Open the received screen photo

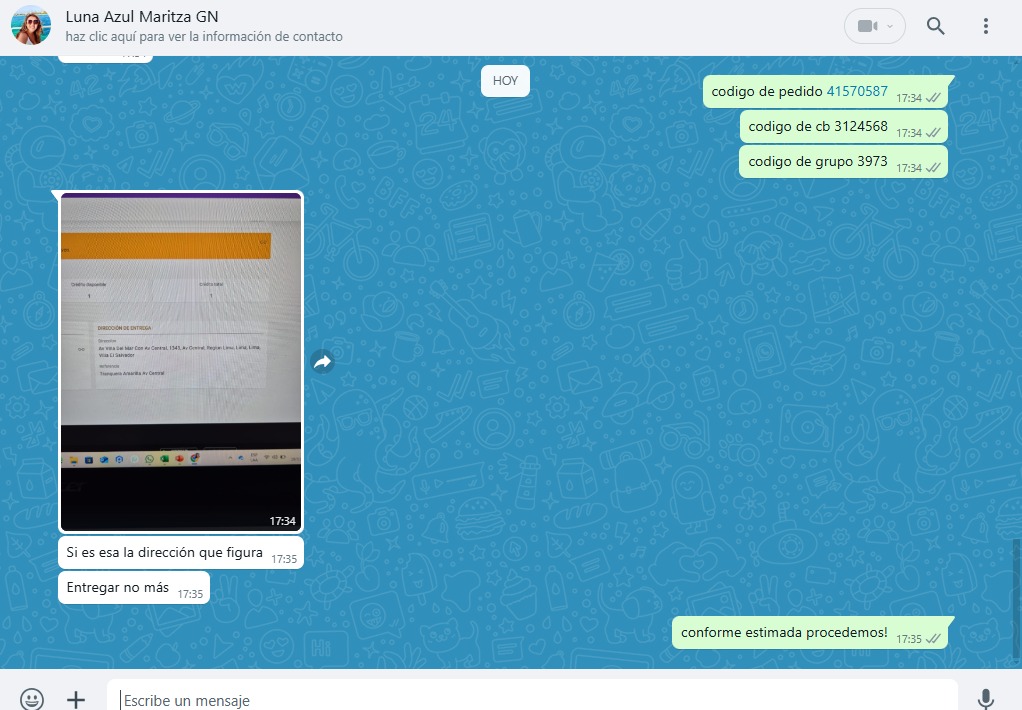(181, 361)
